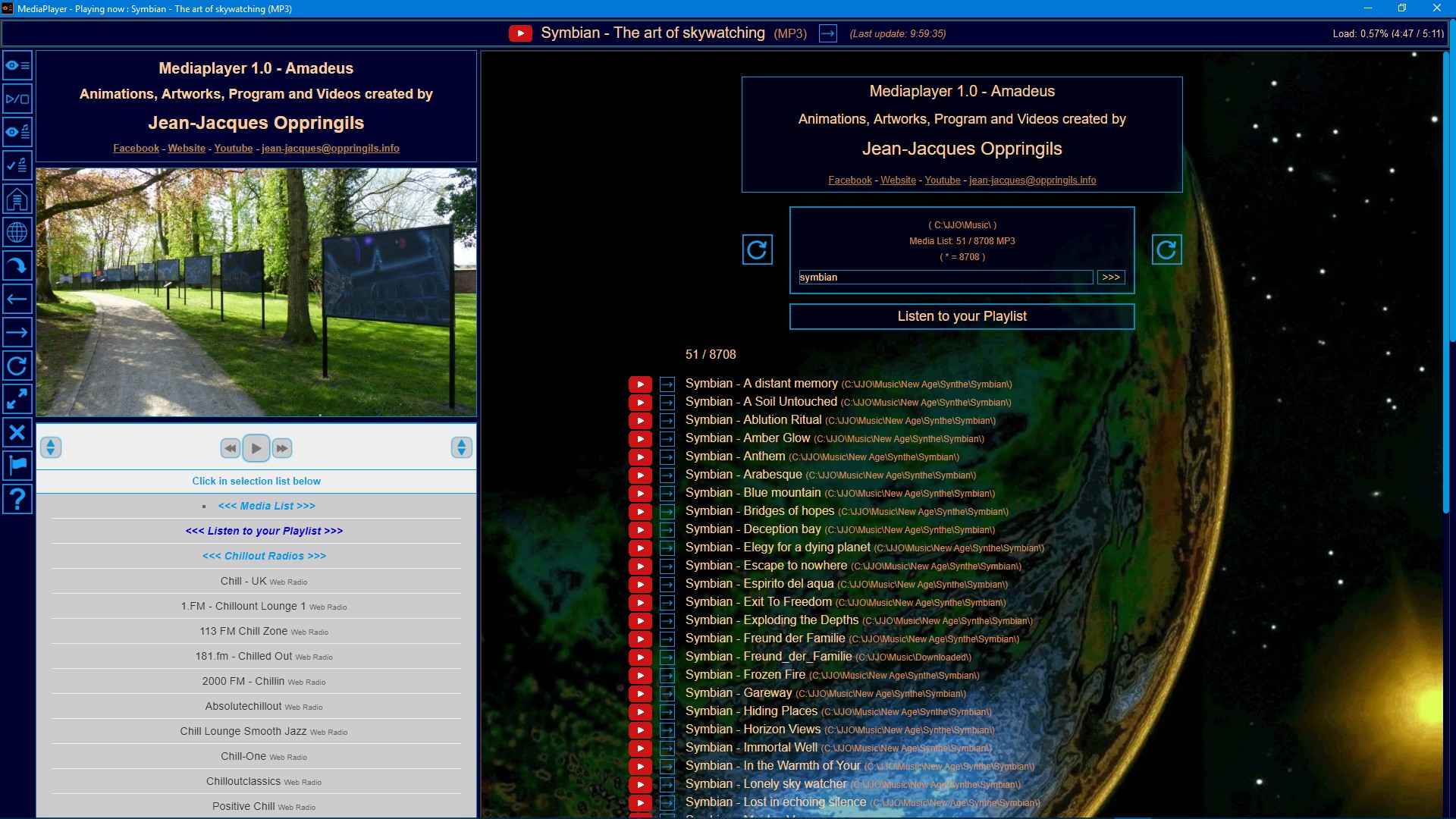1456x819 pixels.
Task: Click the refresh icon left of the media list box
Action: click(757, 249)
